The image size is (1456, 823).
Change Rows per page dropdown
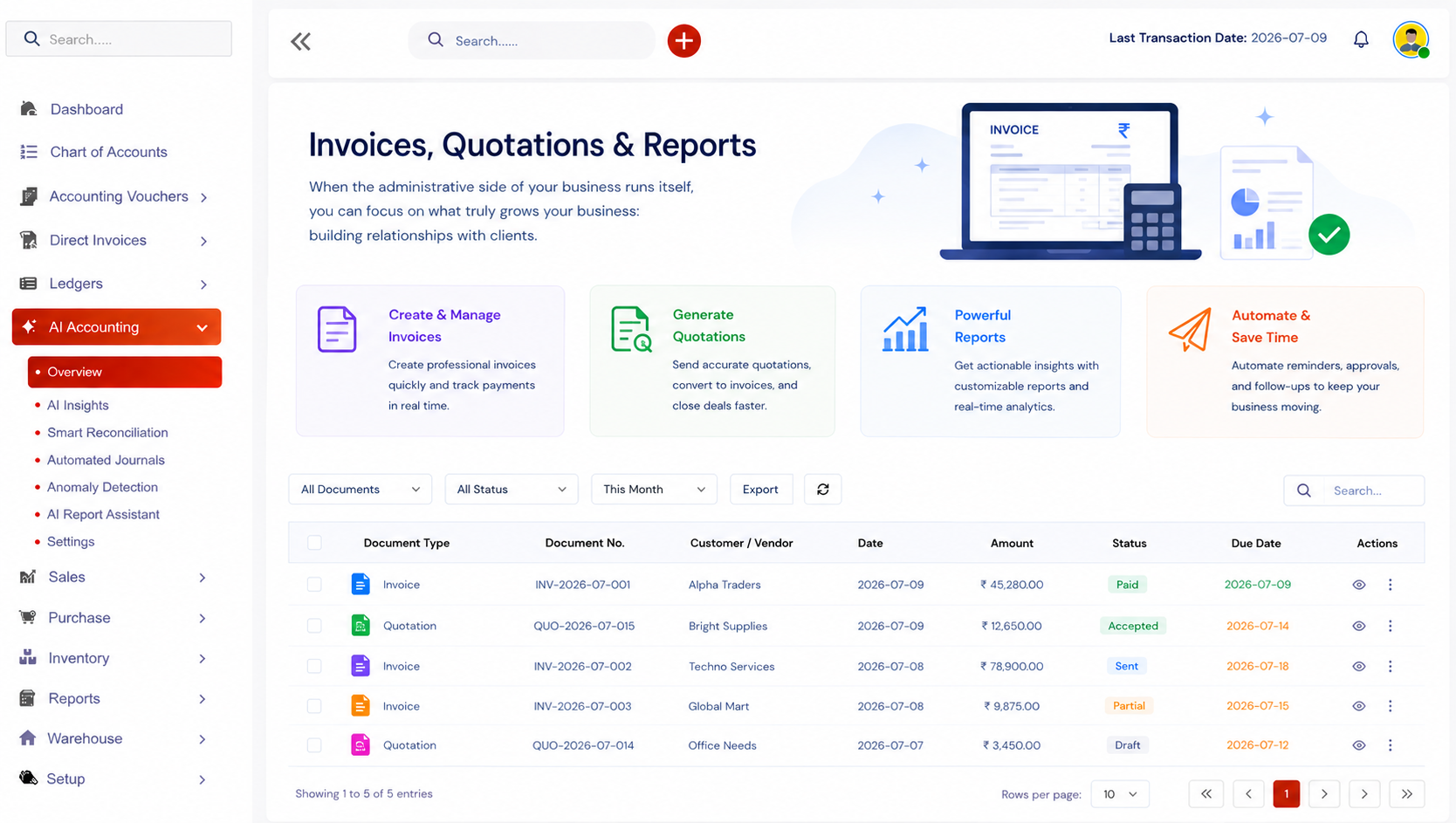1120,794
